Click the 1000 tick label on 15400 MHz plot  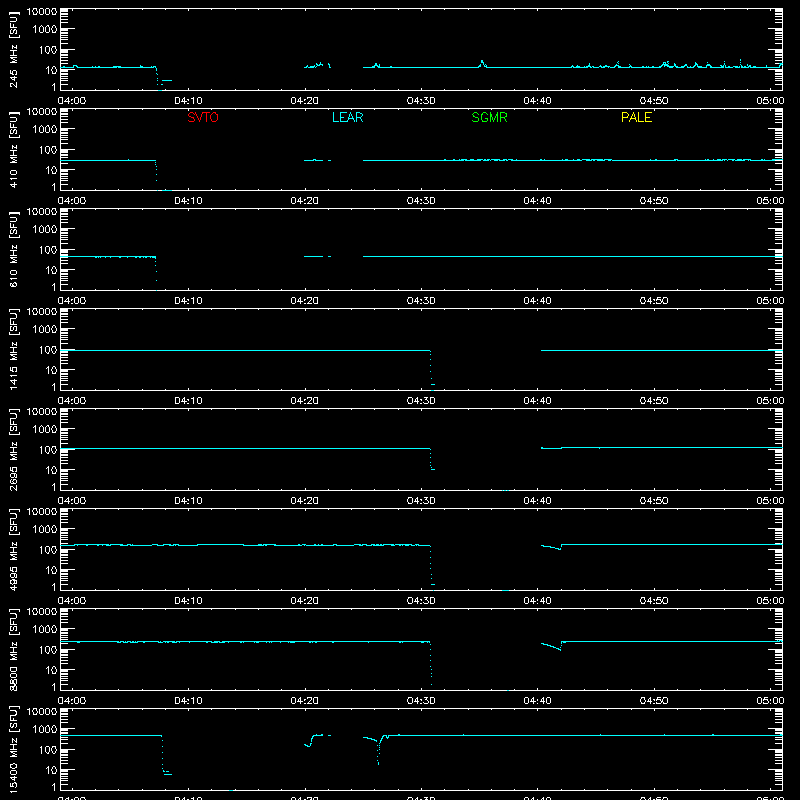click(45, 730)
